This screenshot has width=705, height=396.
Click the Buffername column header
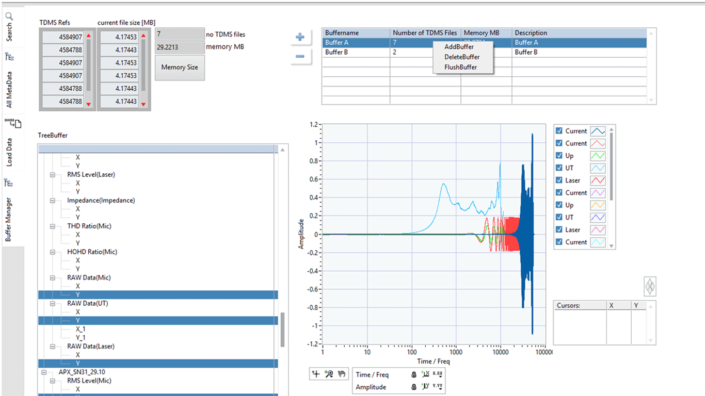(x=356, y=33)
